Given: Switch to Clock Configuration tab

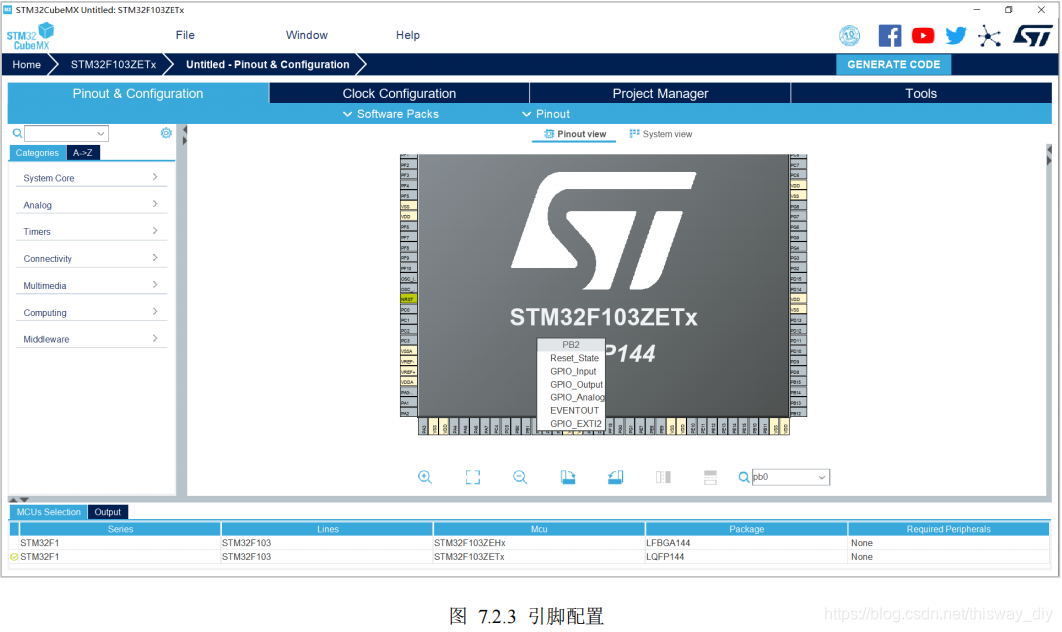Looking at the screenshot, I should click(399, 93).
